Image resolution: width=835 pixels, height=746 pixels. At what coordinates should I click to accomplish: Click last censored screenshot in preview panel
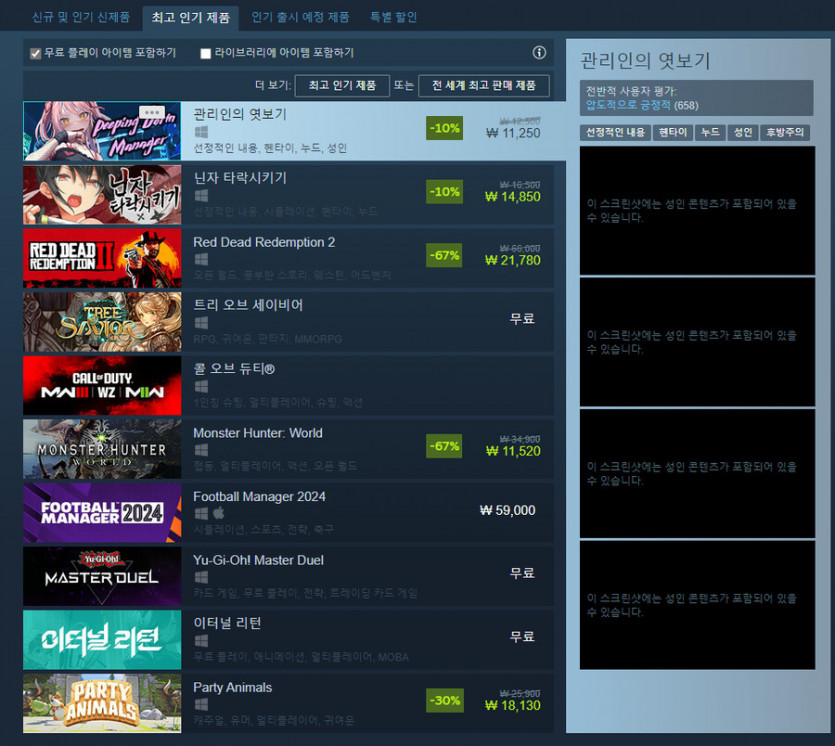[697, 605]
